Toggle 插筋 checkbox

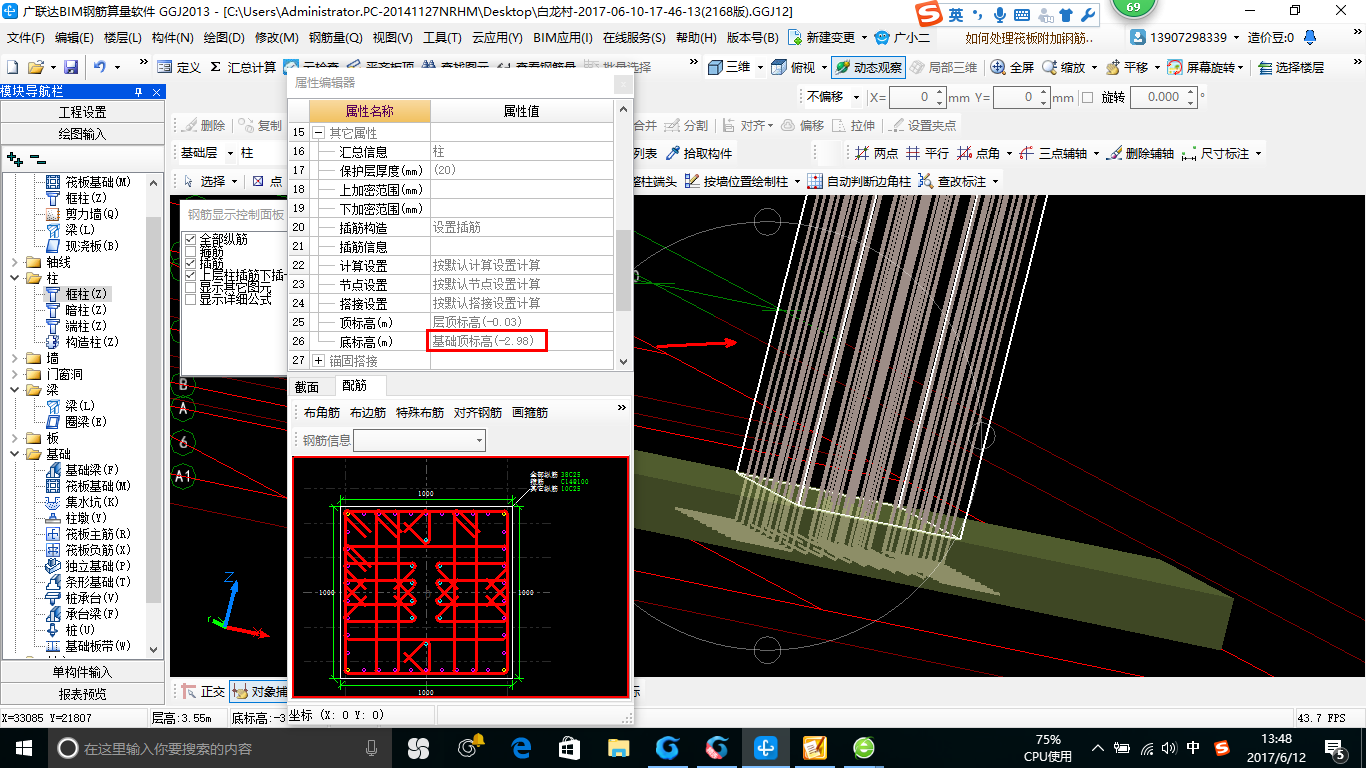[191, 263]
